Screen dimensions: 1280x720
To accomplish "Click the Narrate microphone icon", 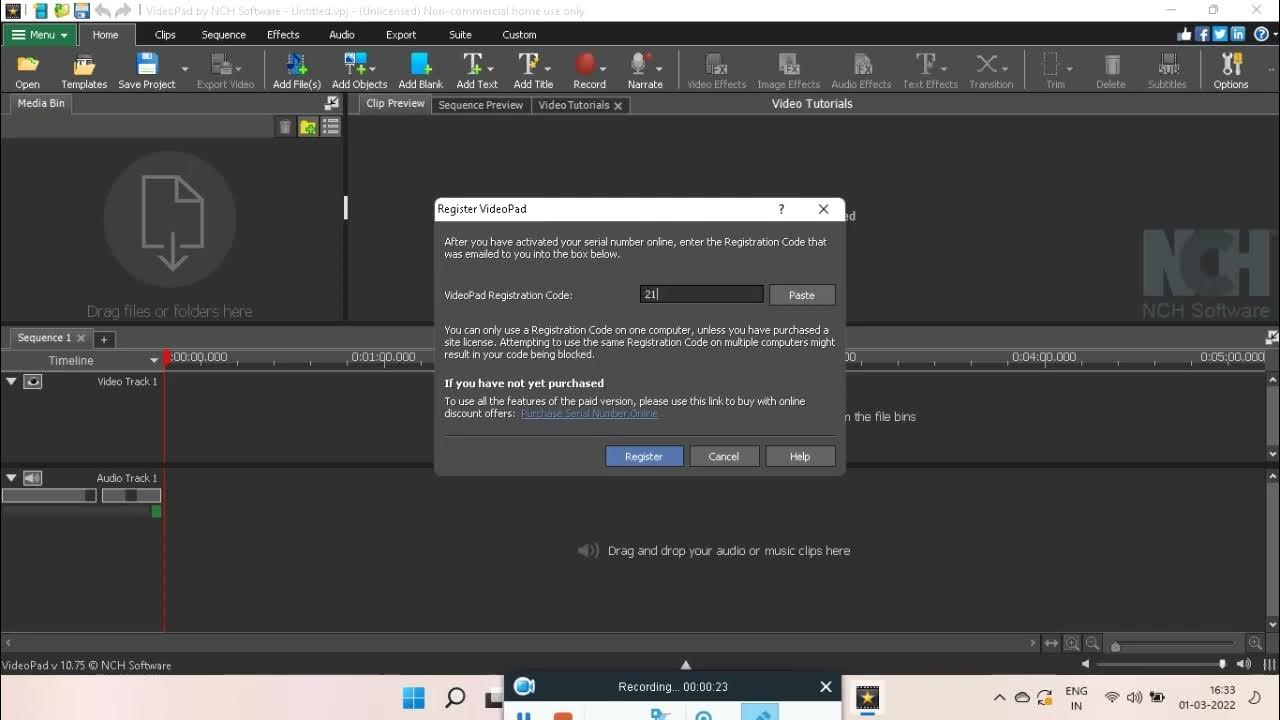I will pos(640,65).
